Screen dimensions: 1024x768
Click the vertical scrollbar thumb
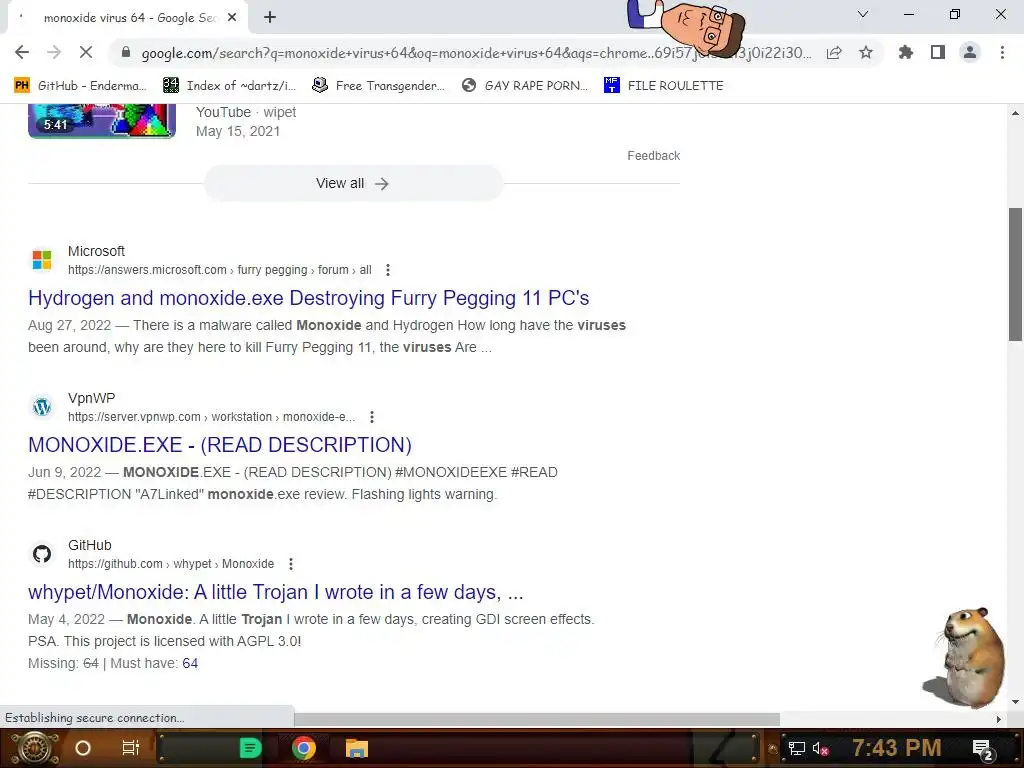point(1015,274)
